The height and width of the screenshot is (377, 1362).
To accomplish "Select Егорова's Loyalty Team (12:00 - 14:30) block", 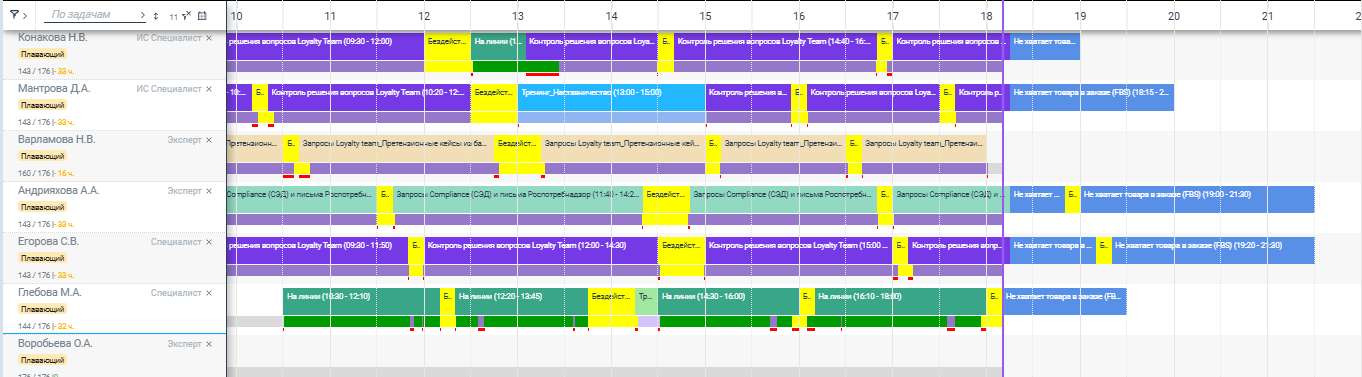I will coord(541,250).
